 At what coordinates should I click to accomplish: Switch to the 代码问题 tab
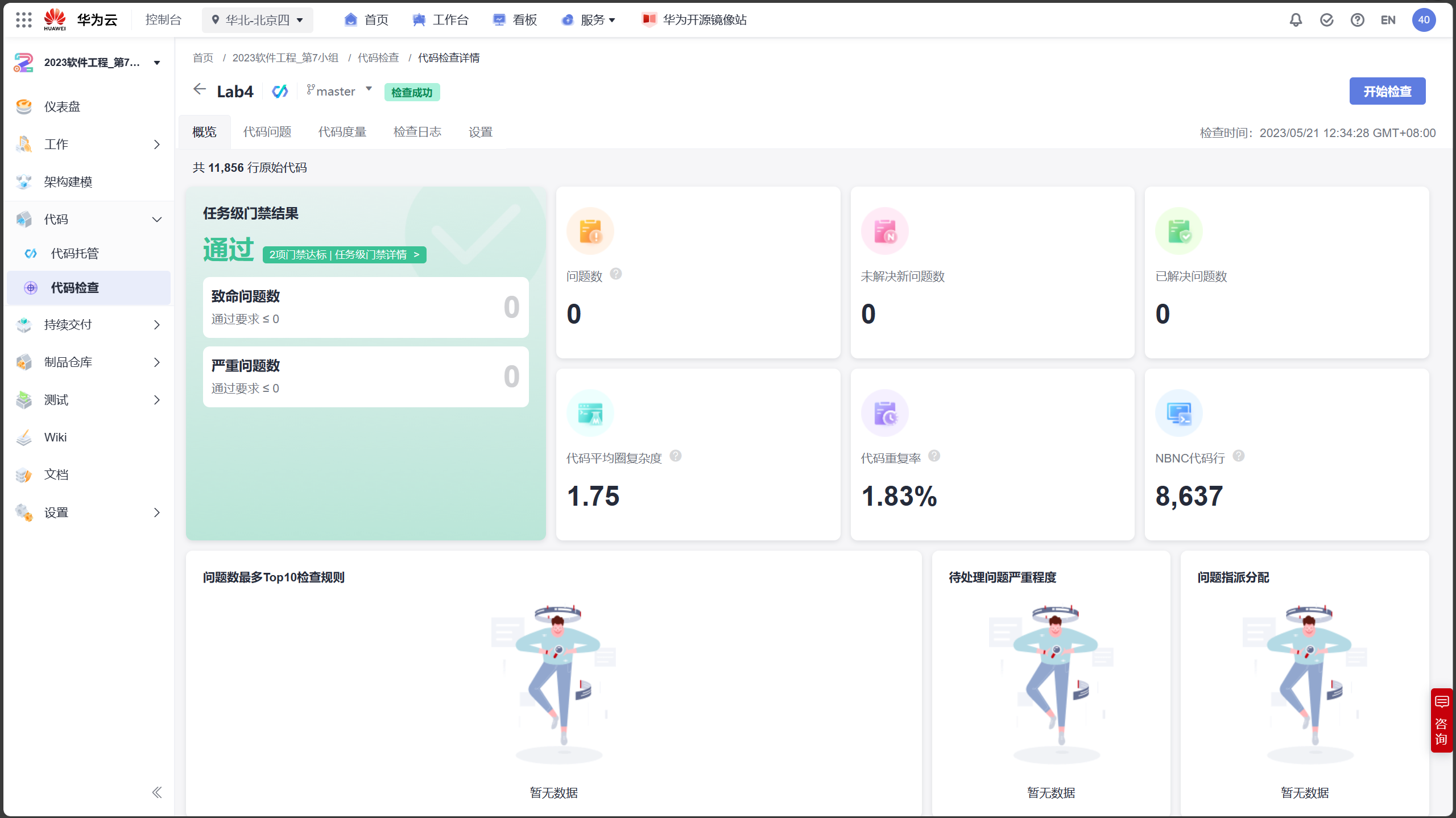point(267,132)
